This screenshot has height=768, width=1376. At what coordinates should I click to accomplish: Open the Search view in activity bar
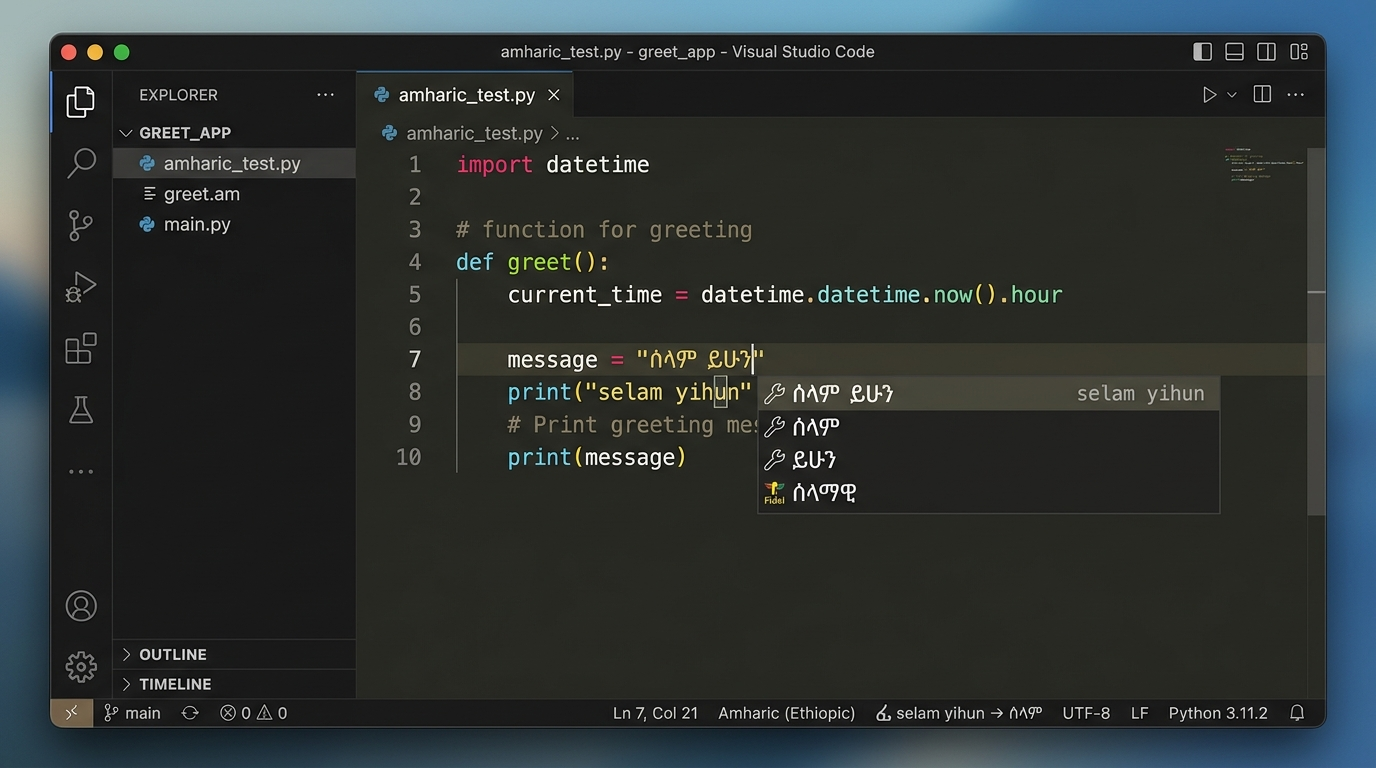tap(81, 163)
